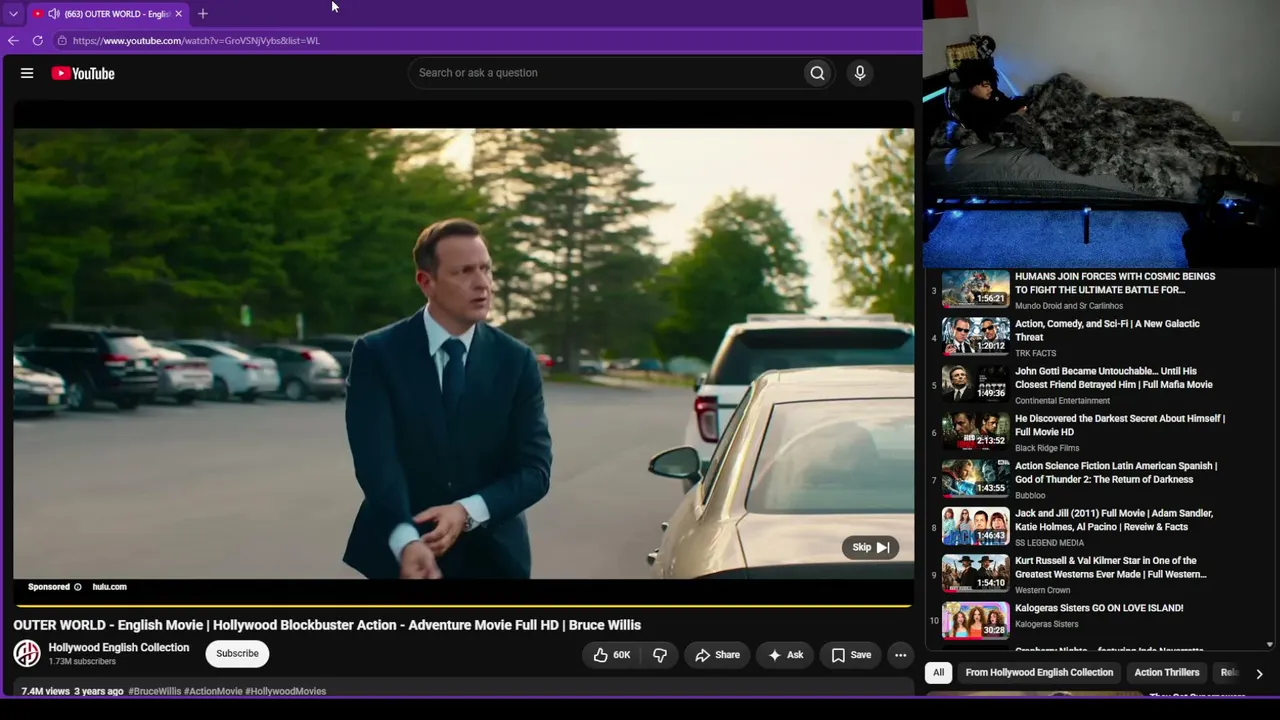Viewport: 1280px width, 720px height.
Task: Open the browser tab list dropdown
Action: [13, 14]
